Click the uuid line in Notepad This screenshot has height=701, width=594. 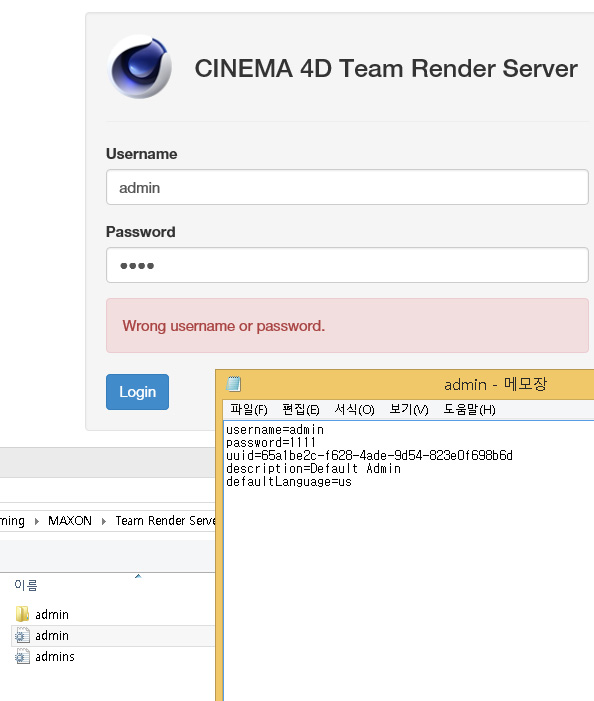[369, 456]
